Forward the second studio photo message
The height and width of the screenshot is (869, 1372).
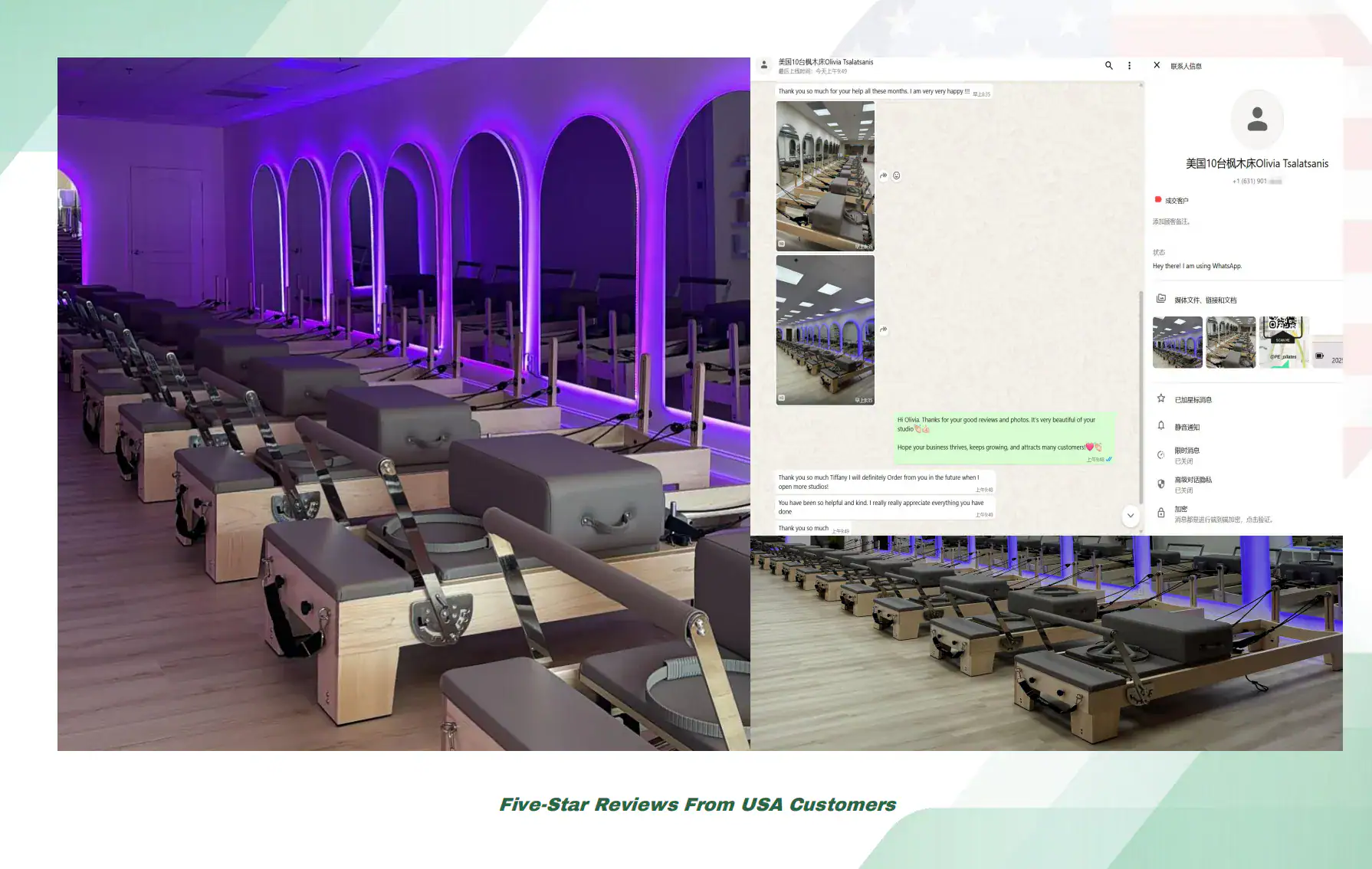(883, 330)
